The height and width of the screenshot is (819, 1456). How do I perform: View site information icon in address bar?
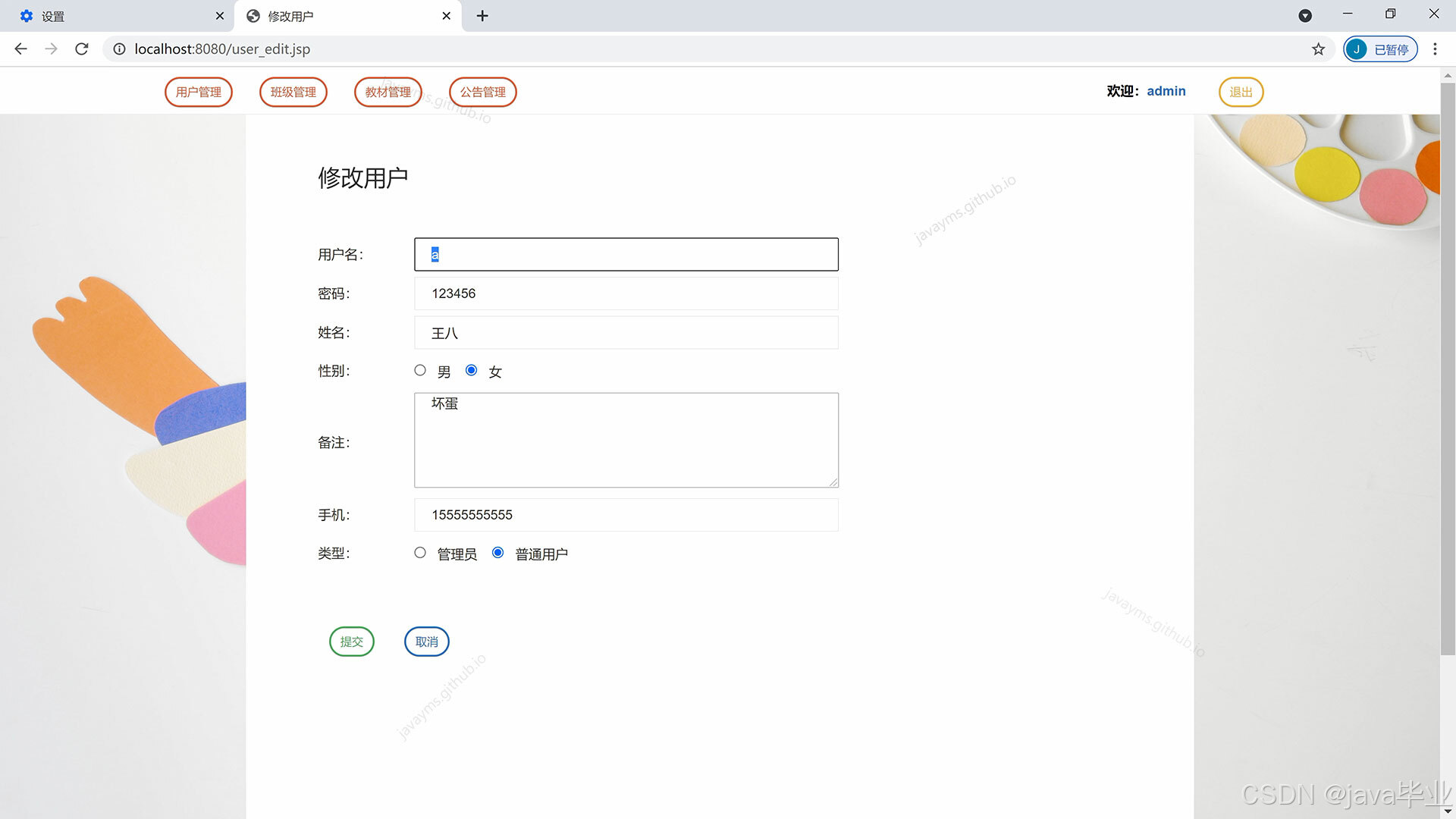tap(119, 49)
